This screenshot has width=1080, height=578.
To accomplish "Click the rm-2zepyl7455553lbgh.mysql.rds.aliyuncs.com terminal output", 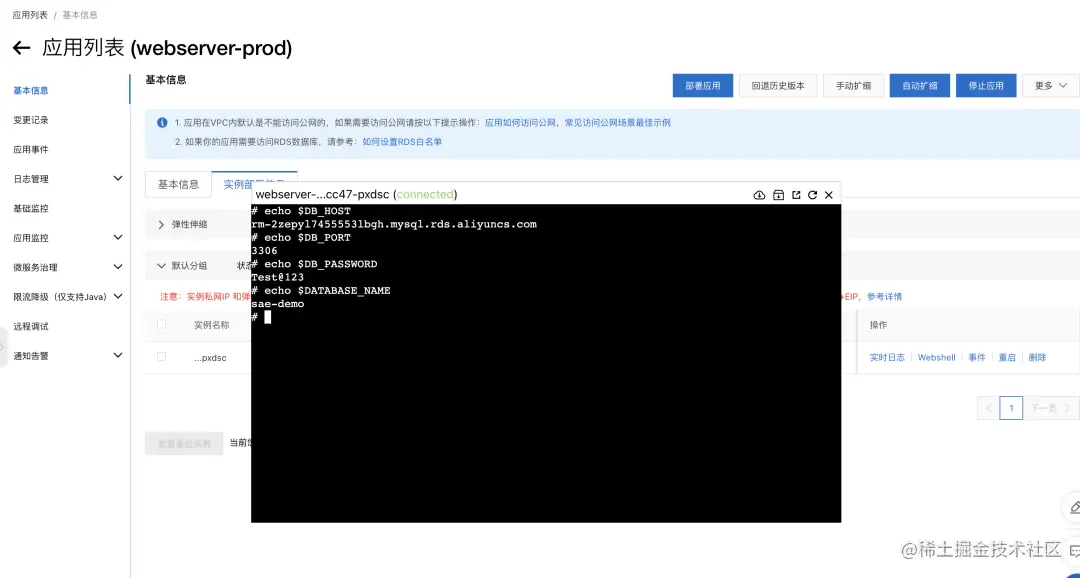I will [394, 225].
